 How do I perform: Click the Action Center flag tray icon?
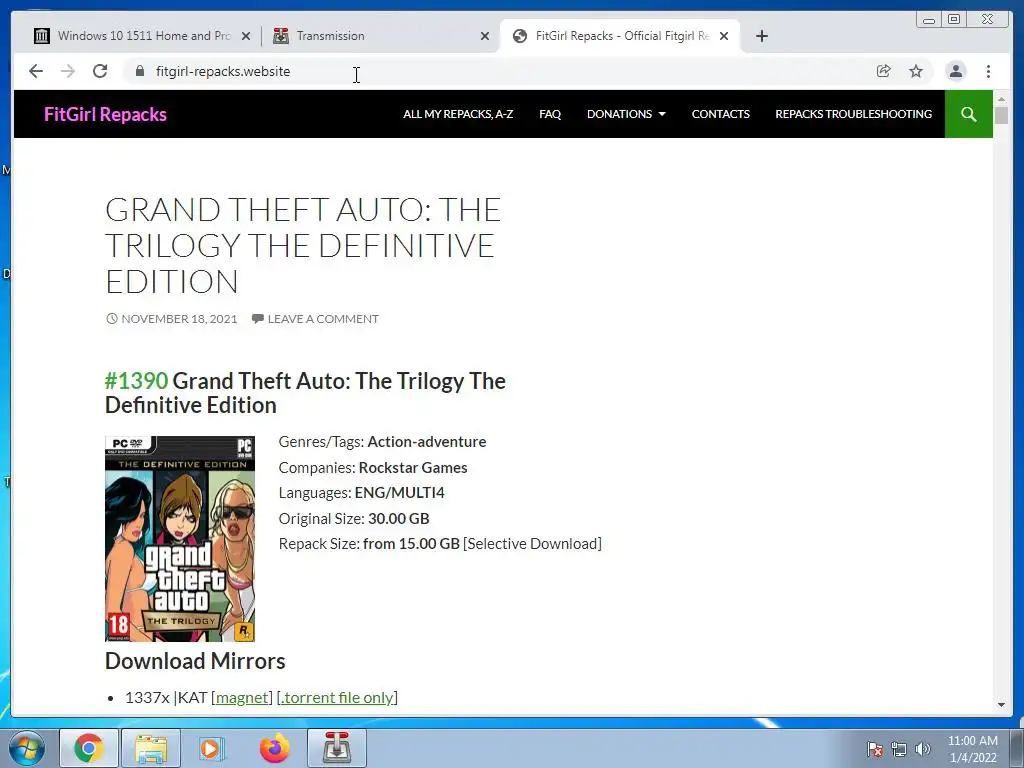pyautogui.click(x=874, y=749)
